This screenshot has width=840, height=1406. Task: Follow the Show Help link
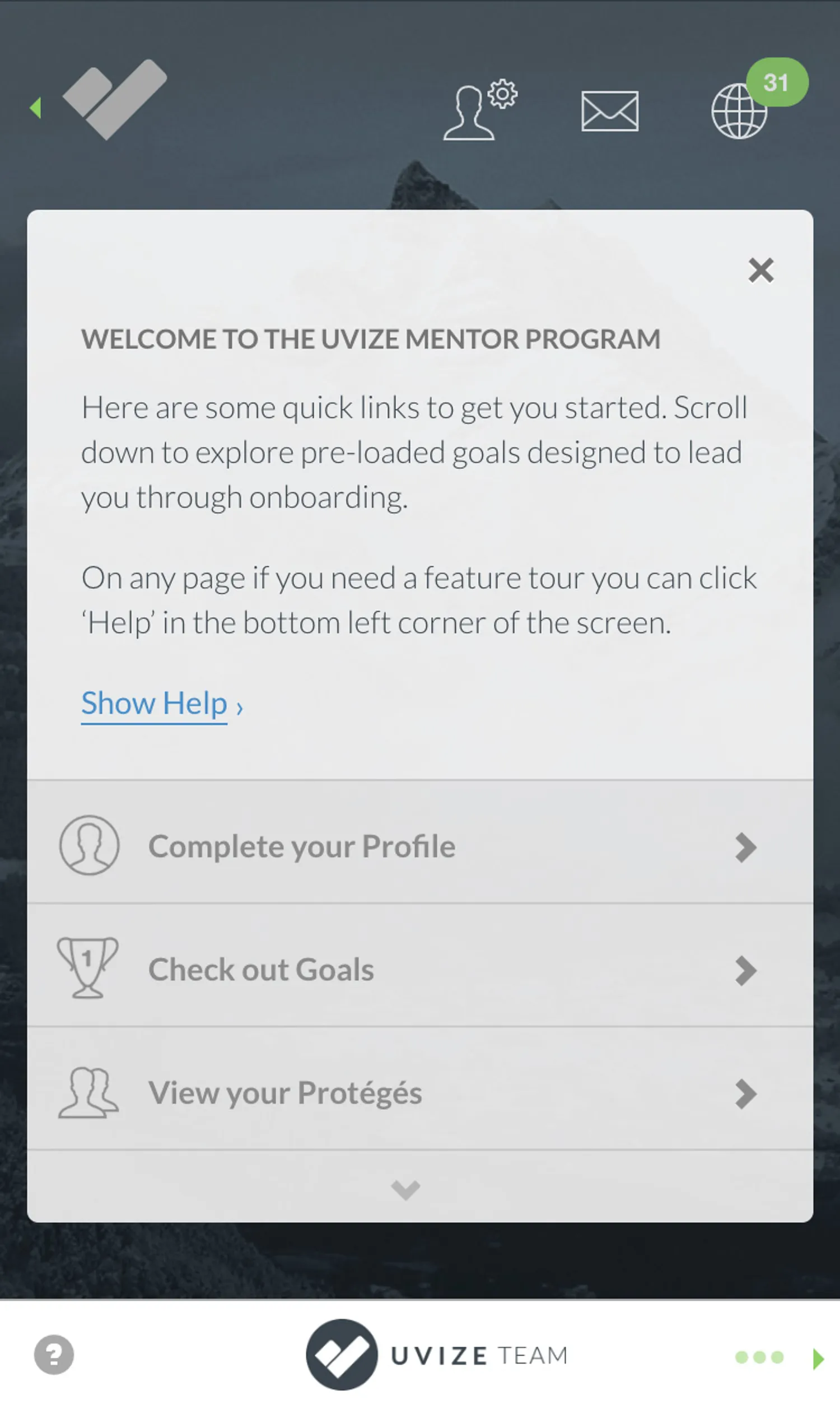tap(155, 704)
